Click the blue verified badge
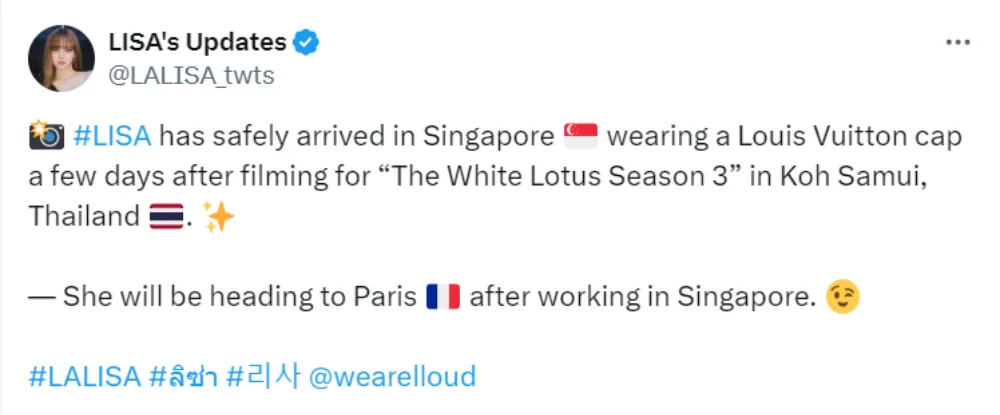 coord(306,43)
